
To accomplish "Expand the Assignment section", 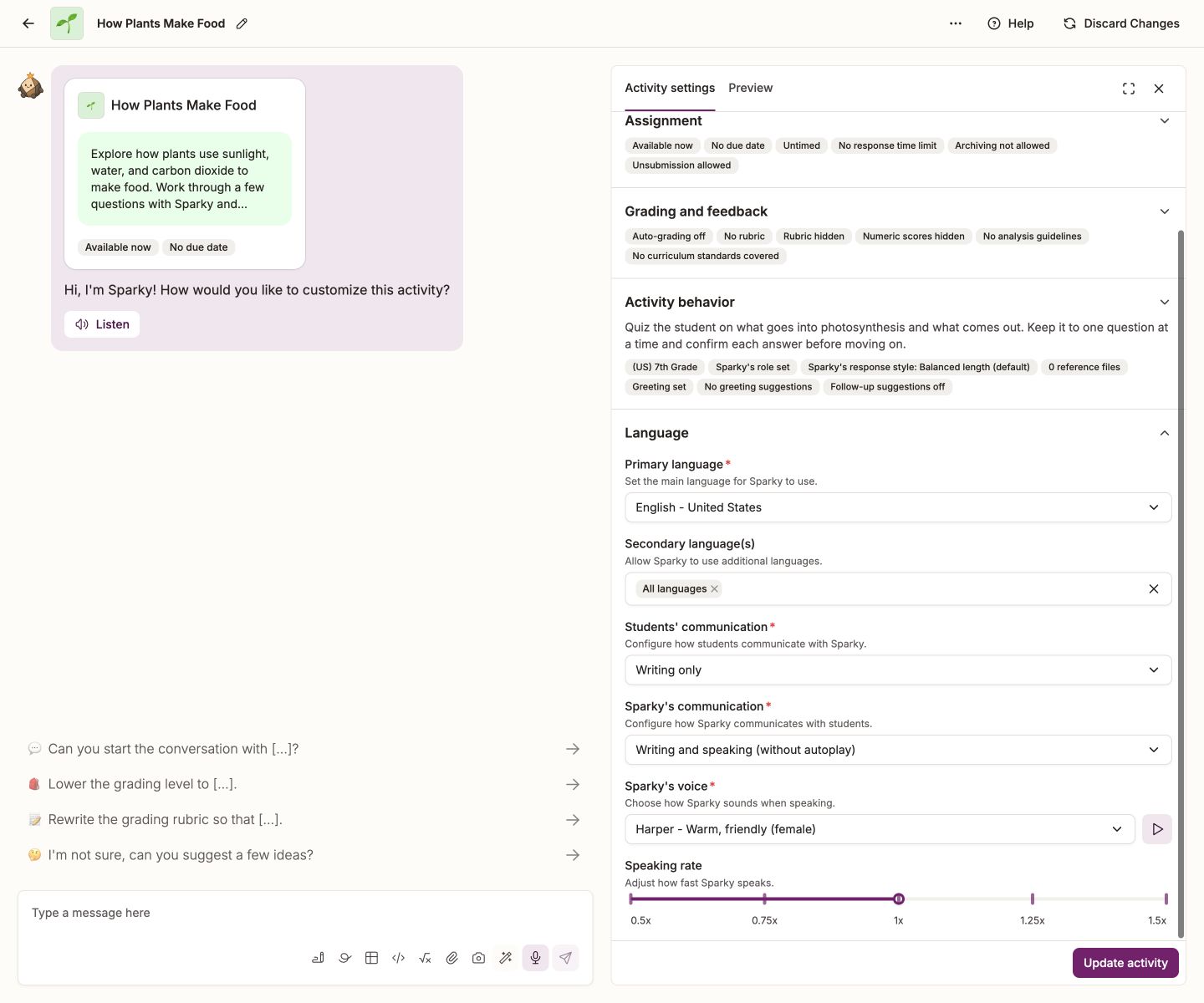I will point(1165,121).
